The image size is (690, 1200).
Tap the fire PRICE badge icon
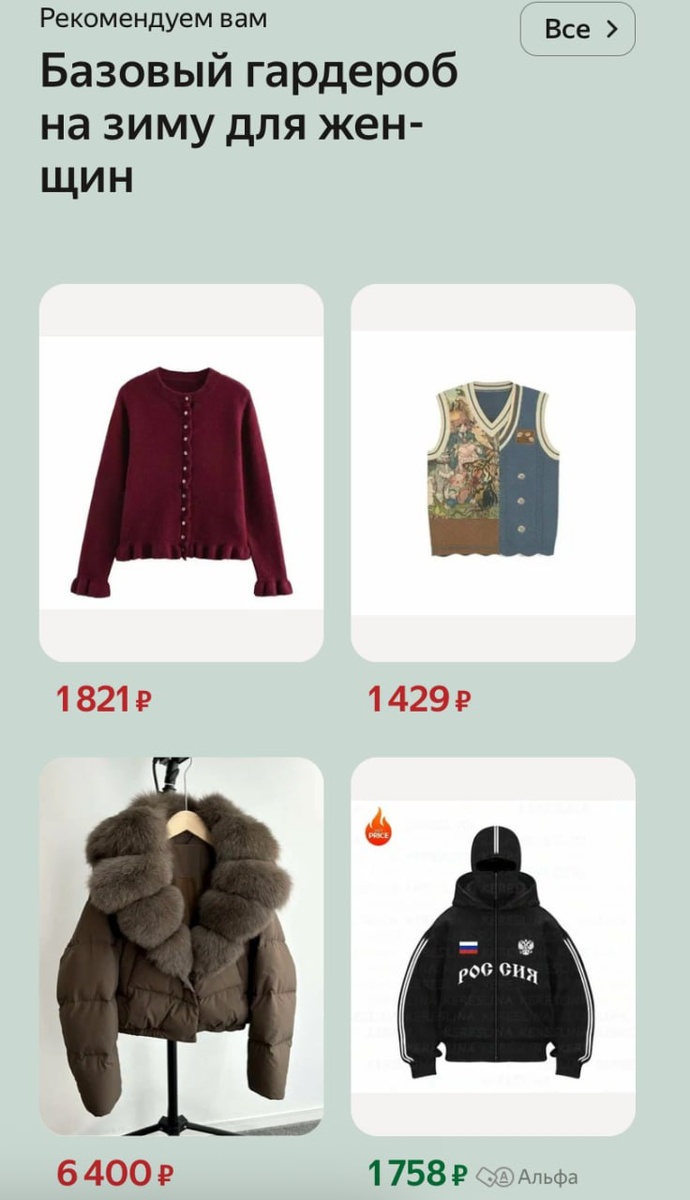378,826
